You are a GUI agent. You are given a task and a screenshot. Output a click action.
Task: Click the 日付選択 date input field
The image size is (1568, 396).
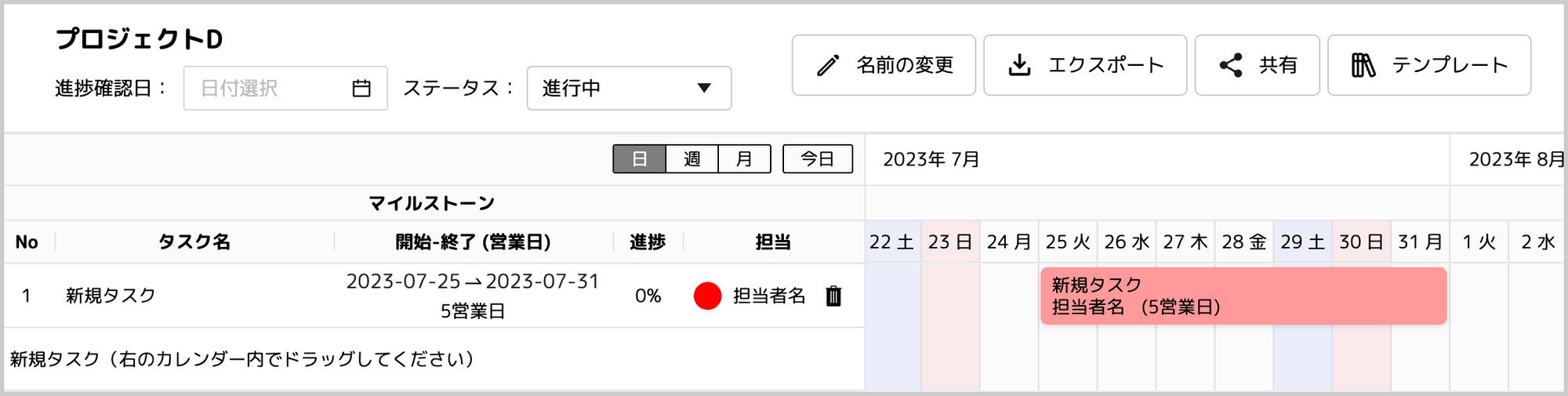click(285, 88)
